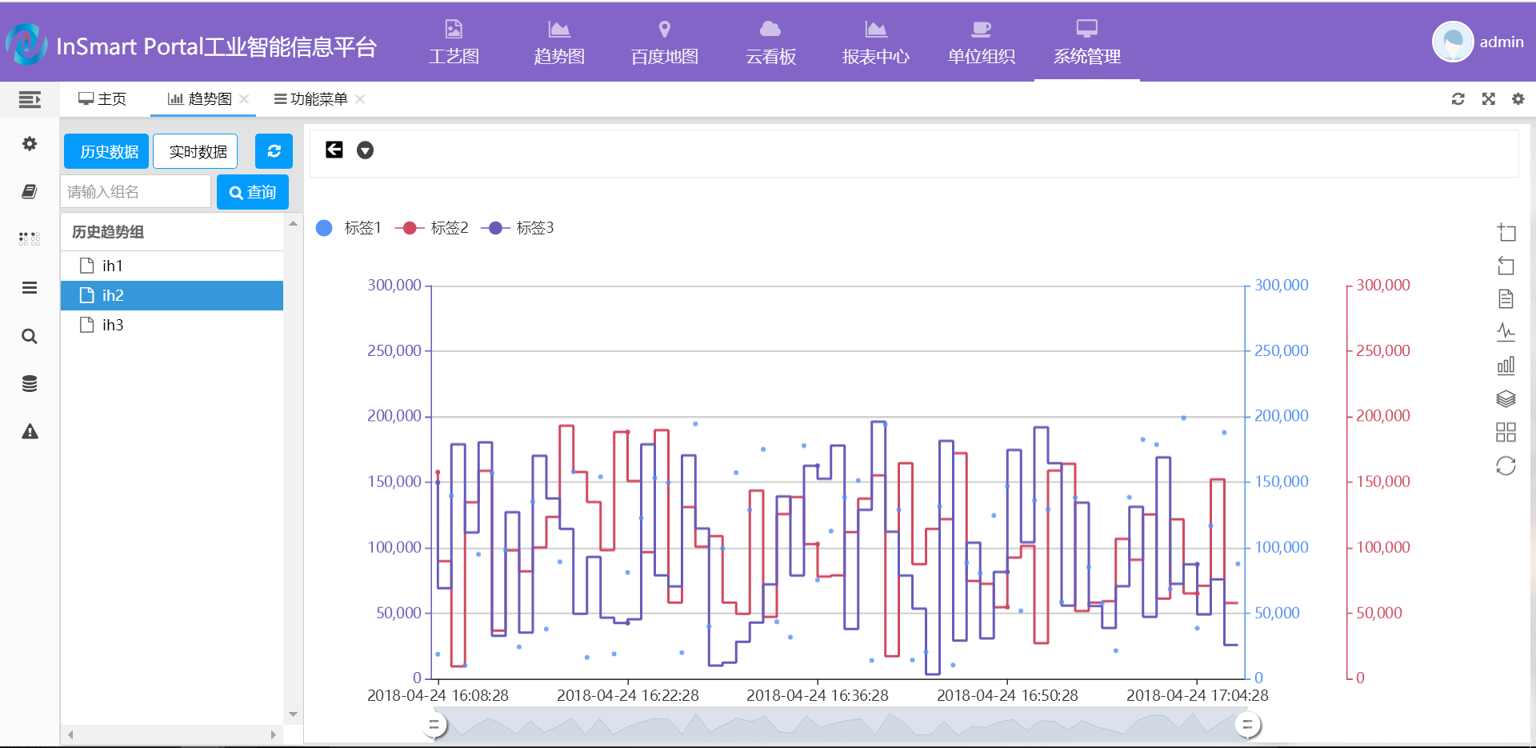Select the 历史数据 button

107,152
